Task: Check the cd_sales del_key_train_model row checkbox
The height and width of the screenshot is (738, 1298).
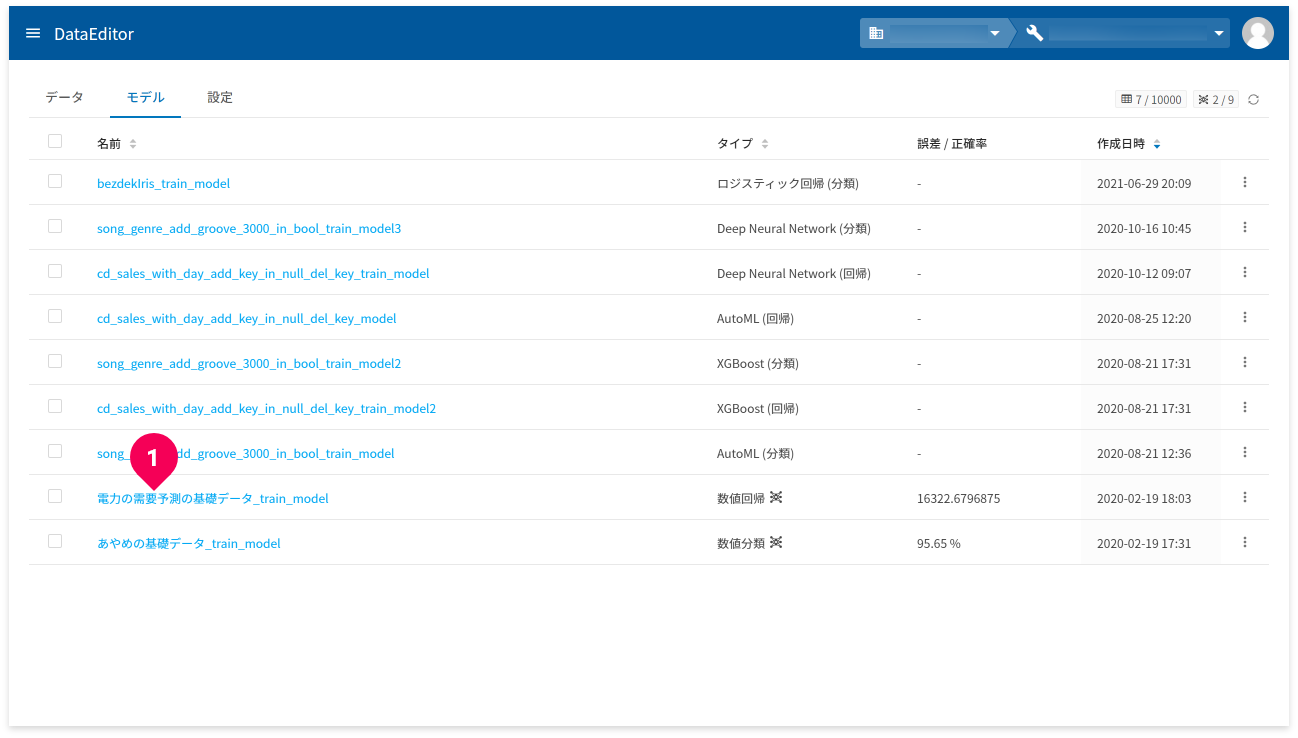Action: tap(55, 271)
